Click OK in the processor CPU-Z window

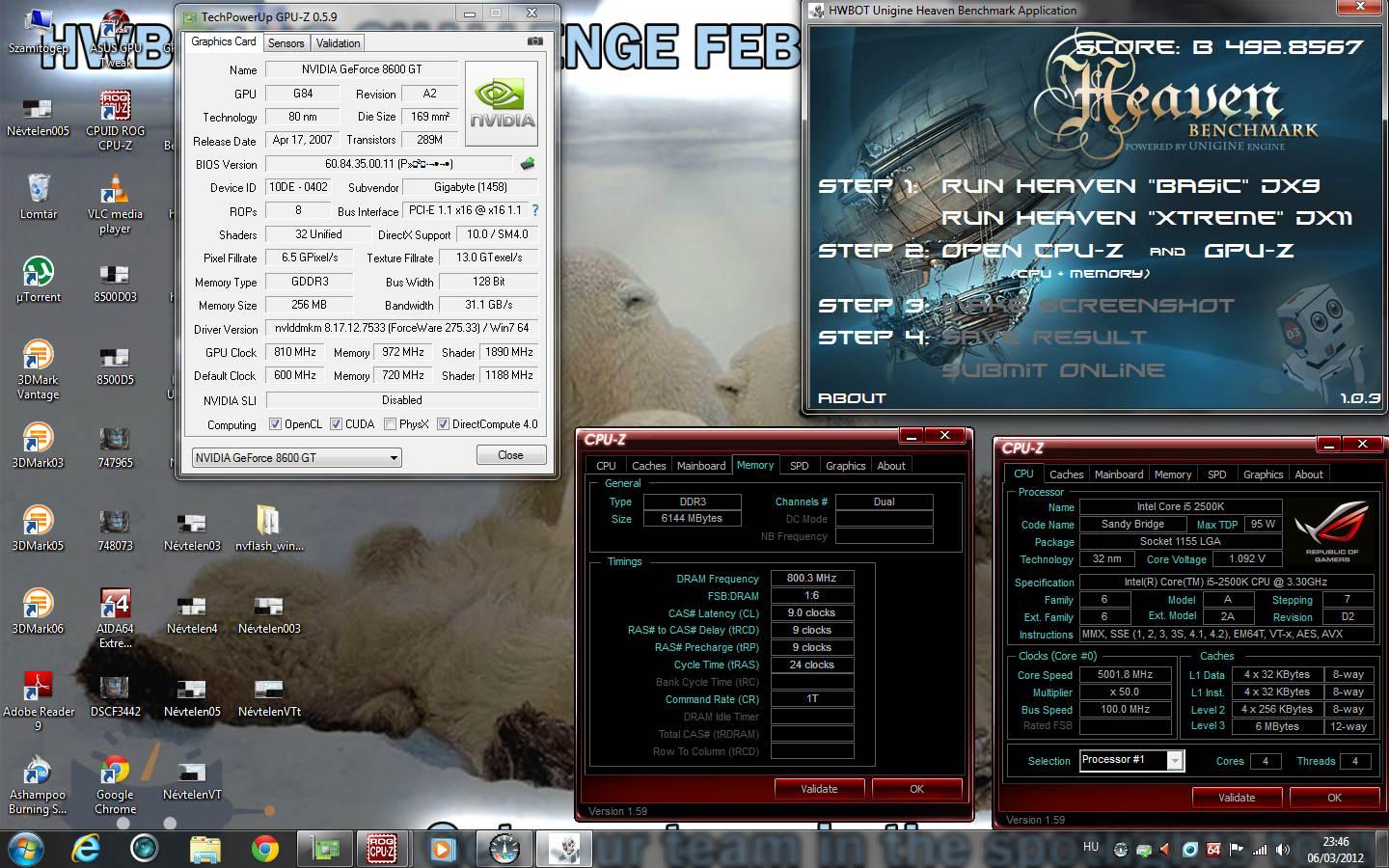(1334, 798)
